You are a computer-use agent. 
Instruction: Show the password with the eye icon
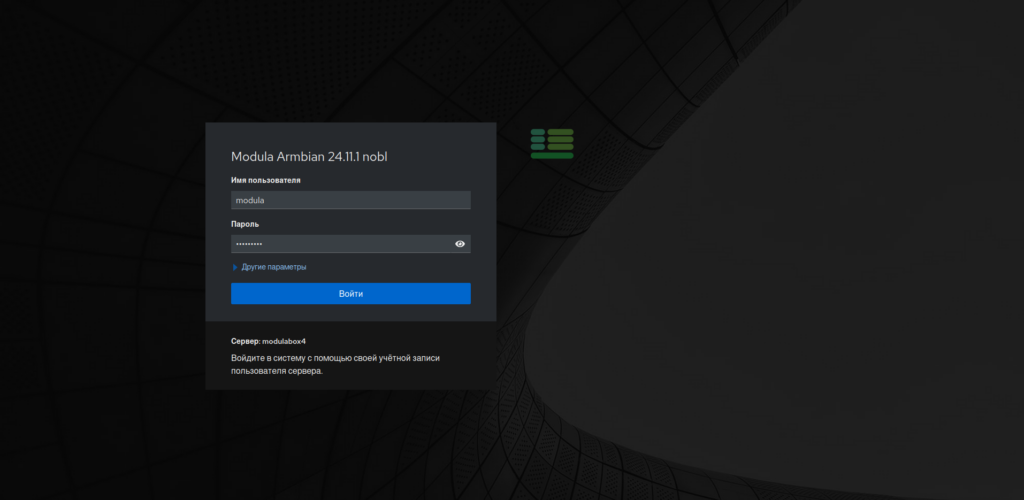tap(460, 244)
